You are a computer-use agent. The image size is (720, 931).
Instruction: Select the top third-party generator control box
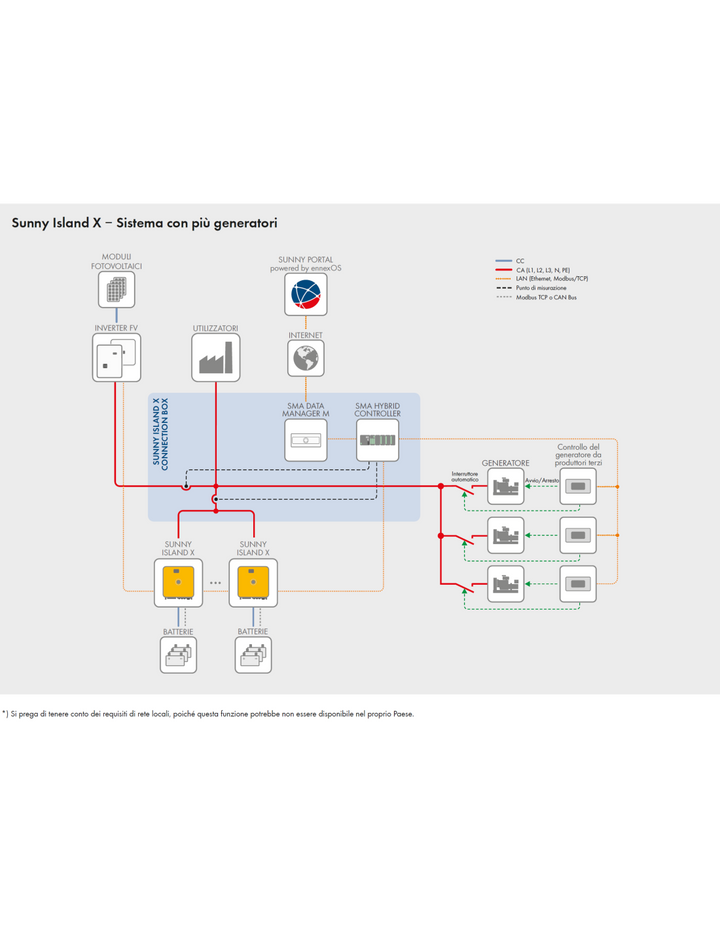click(578, 487)
